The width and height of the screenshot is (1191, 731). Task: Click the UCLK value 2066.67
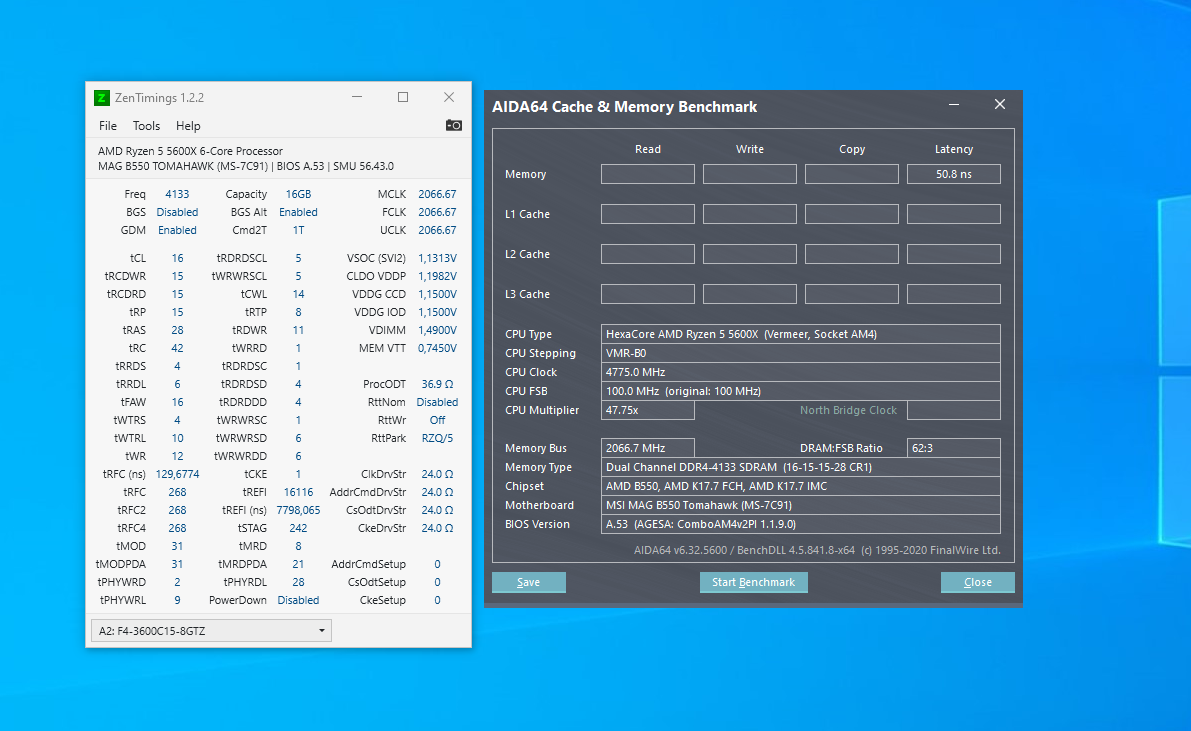tap(438, 230)
